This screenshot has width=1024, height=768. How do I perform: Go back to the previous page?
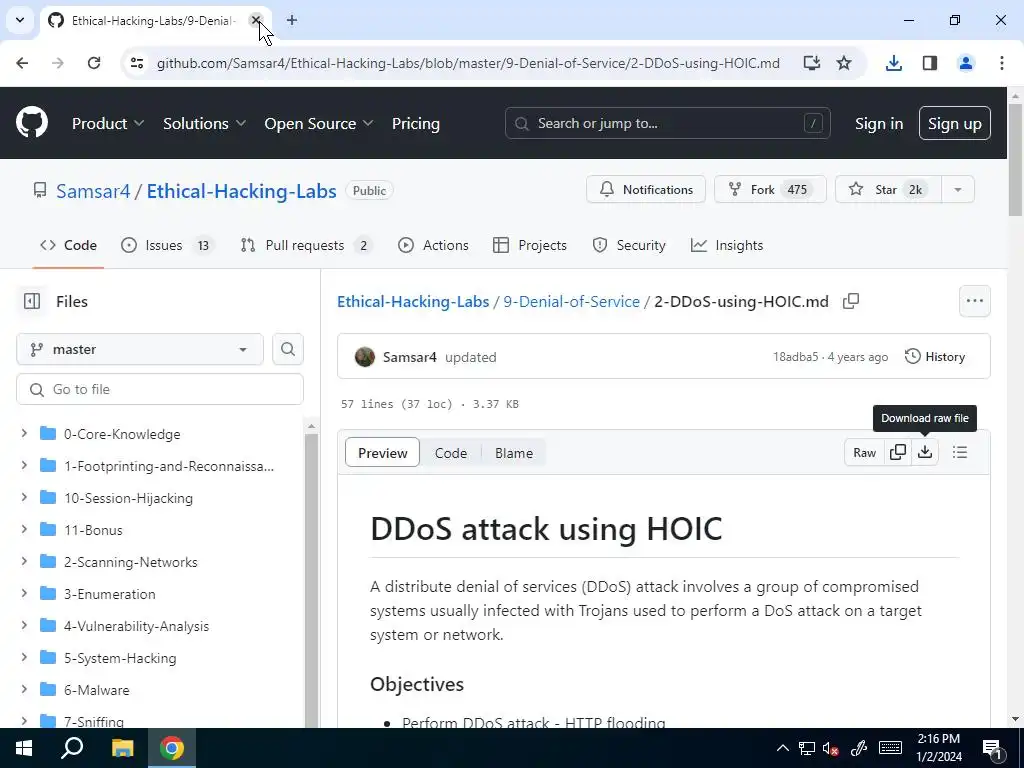(22, 63)
